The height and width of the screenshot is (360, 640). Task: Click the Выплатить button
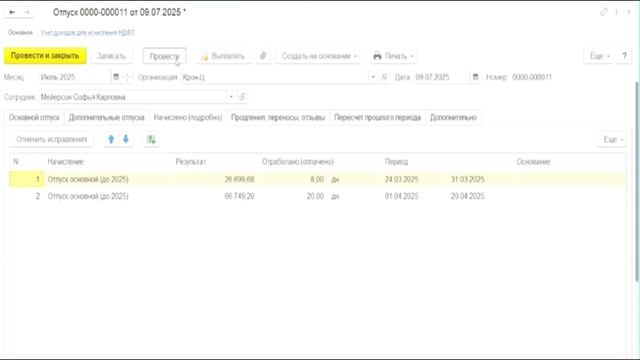click(x=223, y=56)
